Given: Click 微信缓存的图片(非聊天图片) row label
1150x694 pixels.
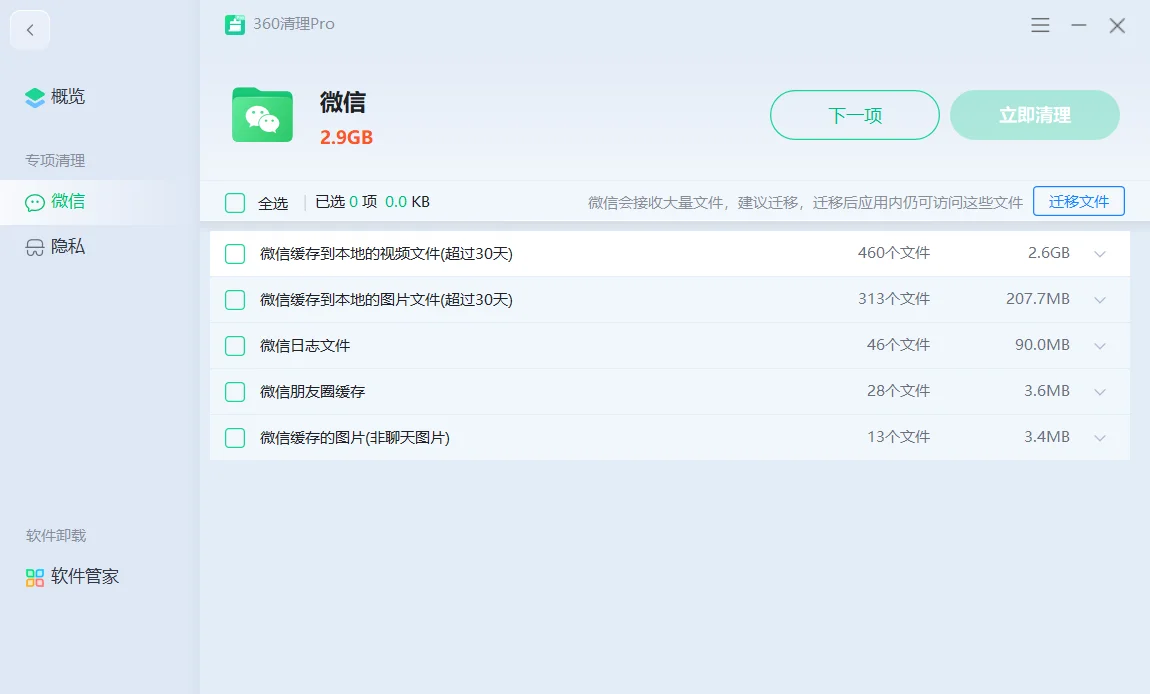Looking at the screenshot, I should [355, 438].
